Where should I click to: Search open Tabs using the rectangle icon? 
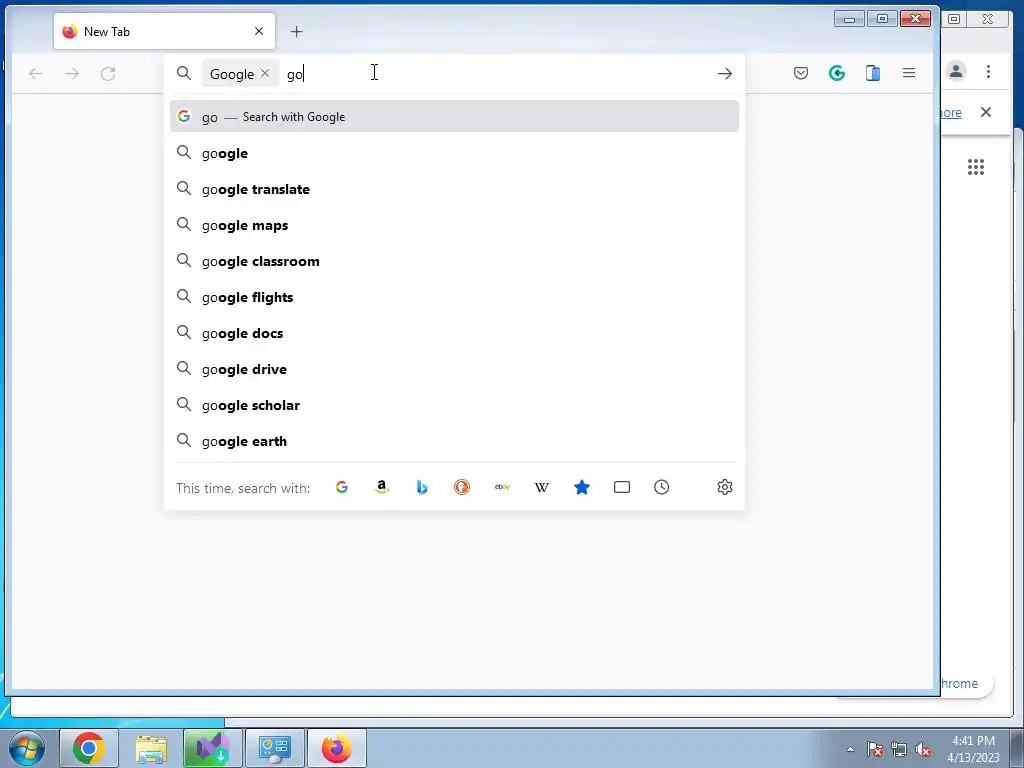pyautogui.click(x=622, y=487)
